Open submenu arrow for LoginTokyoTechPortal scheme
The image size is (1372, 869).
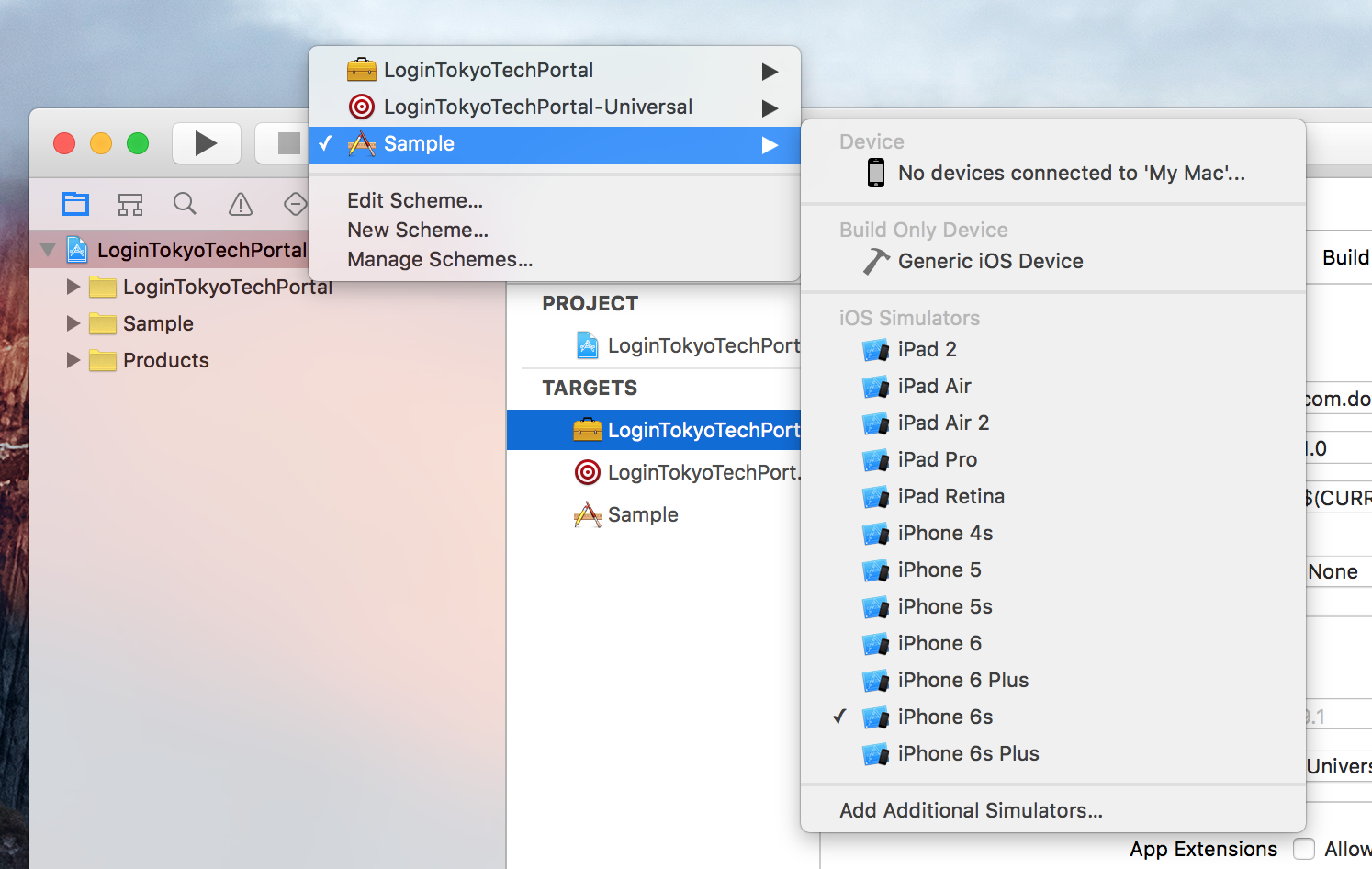click(770, 72)
